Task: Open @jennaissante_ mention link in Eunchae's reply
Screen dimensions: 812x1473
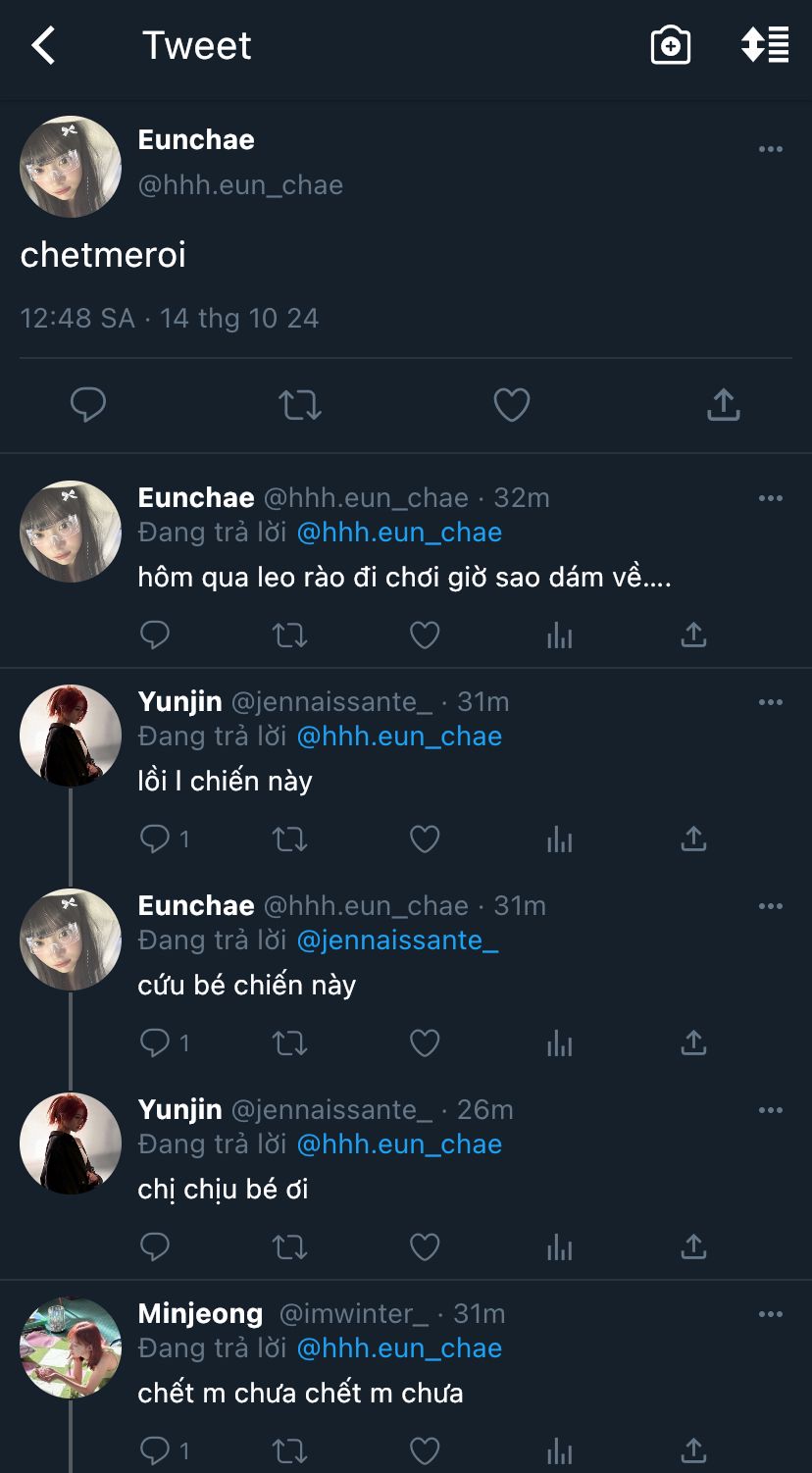Action: pyautogui.click(x=397, y=940)
